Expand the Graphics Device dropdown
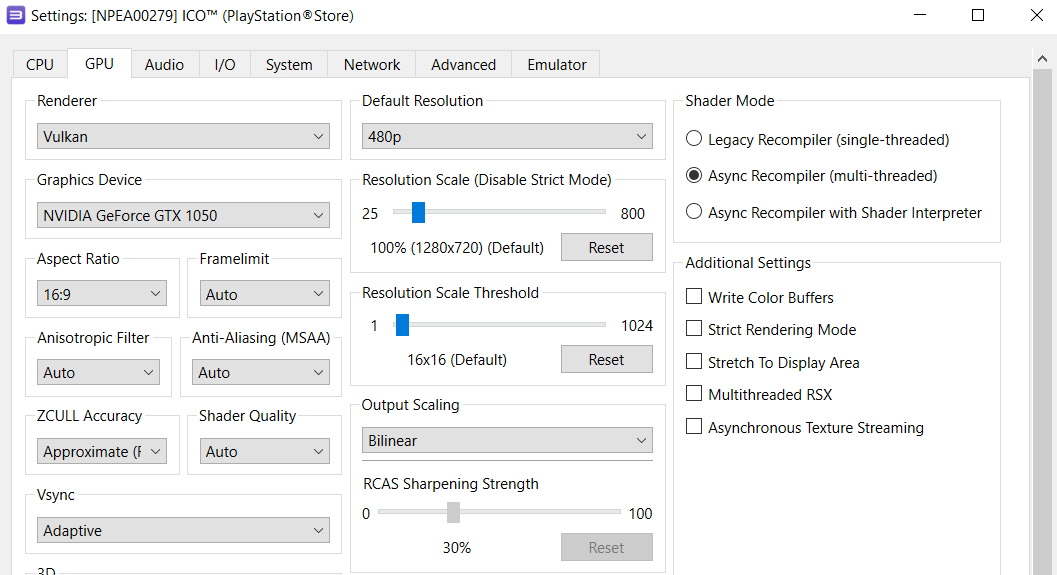The height and width of the screenshot is (575, 1057). coord(185,215)
